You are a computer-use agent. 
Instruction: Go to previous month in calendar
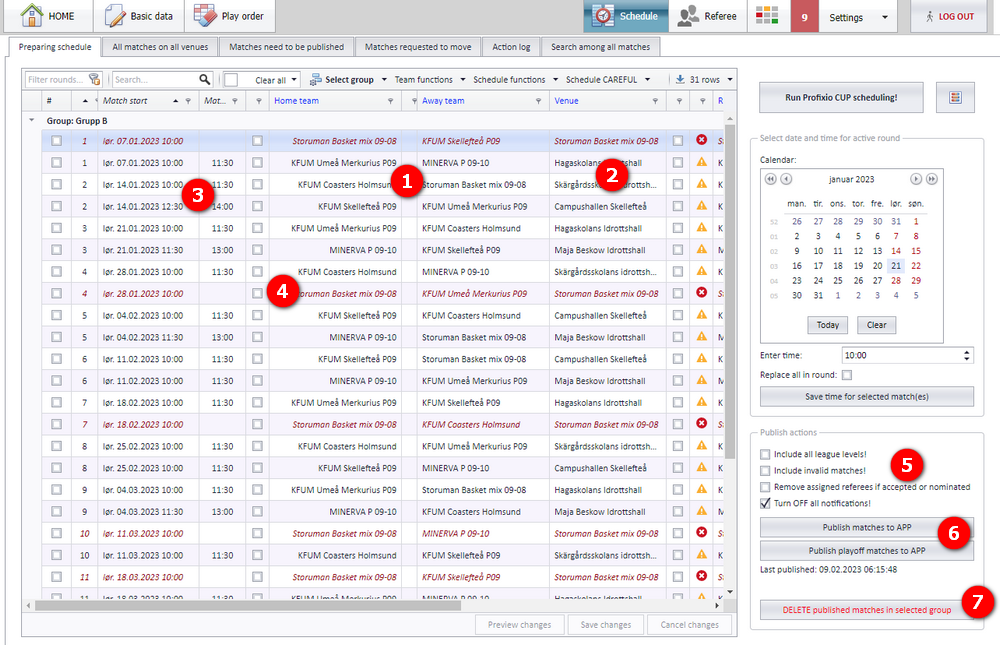pyautogui.click(x=786, y=179)
